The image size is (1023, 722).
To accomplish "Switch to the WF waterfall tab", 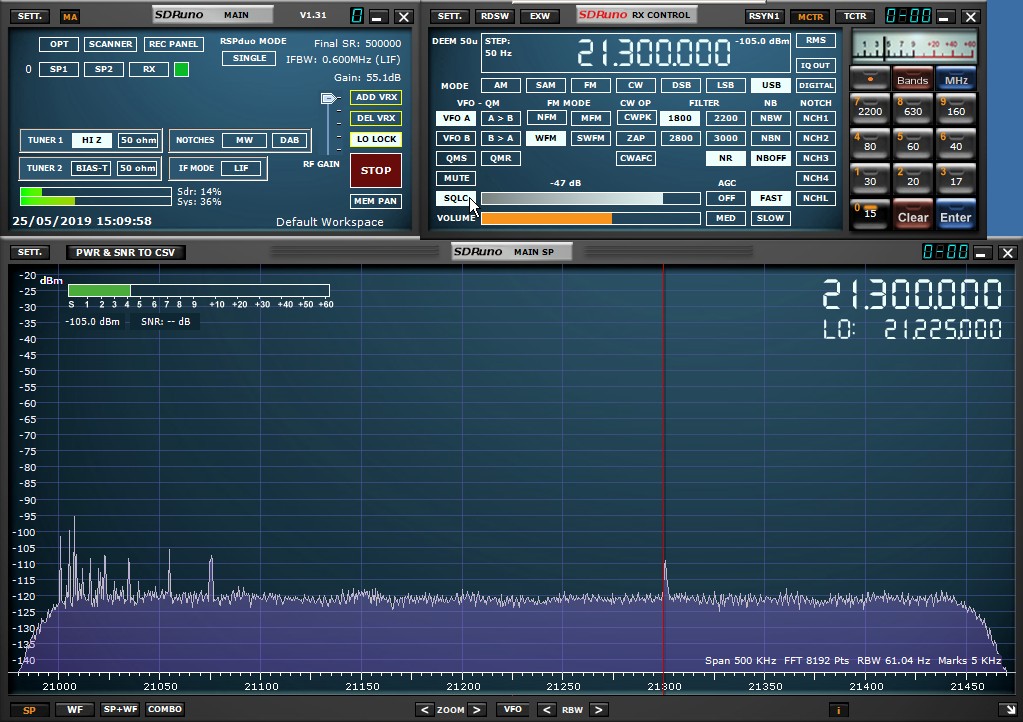I will tap(74, 710).
